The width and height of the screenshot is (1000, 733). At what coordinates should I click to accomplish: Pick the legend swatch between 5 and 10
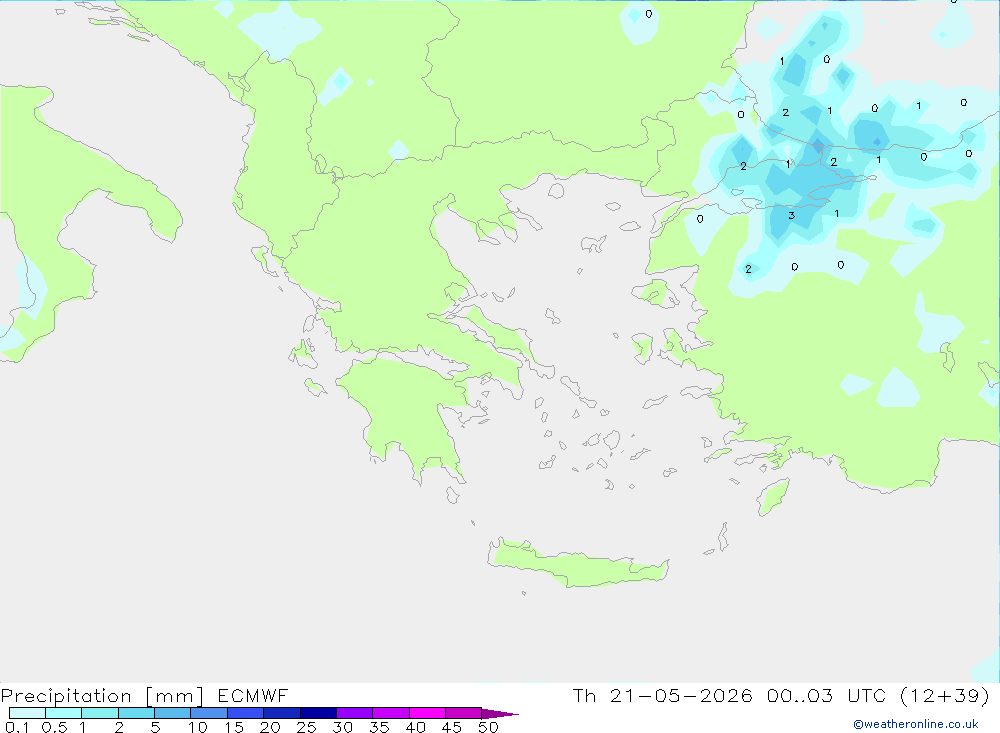tap(173, 713)
